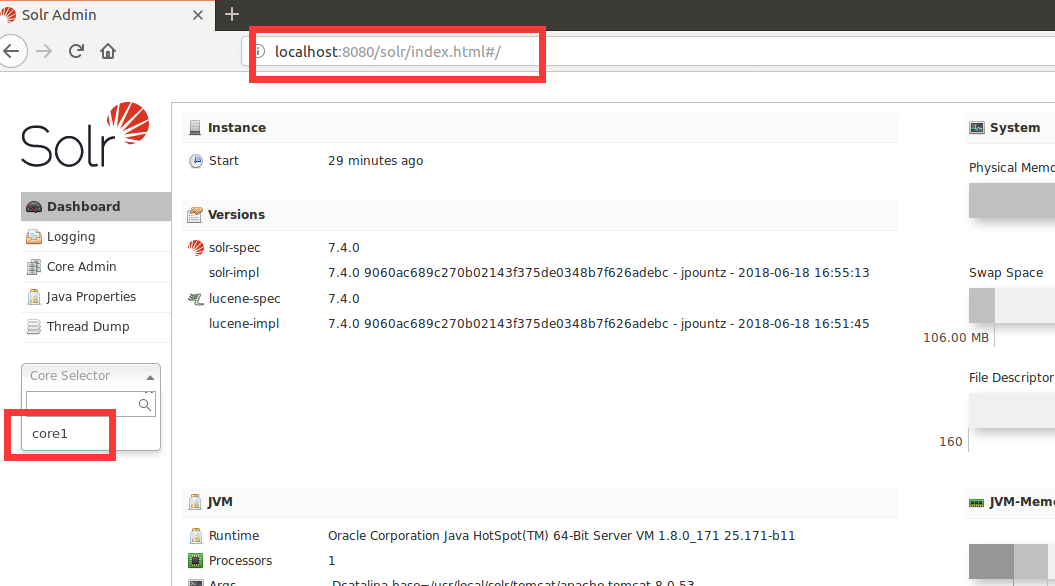1055x586 pixels.
Task: Click the Swap Space usage bar
Action: click(x=1012, y=305)
